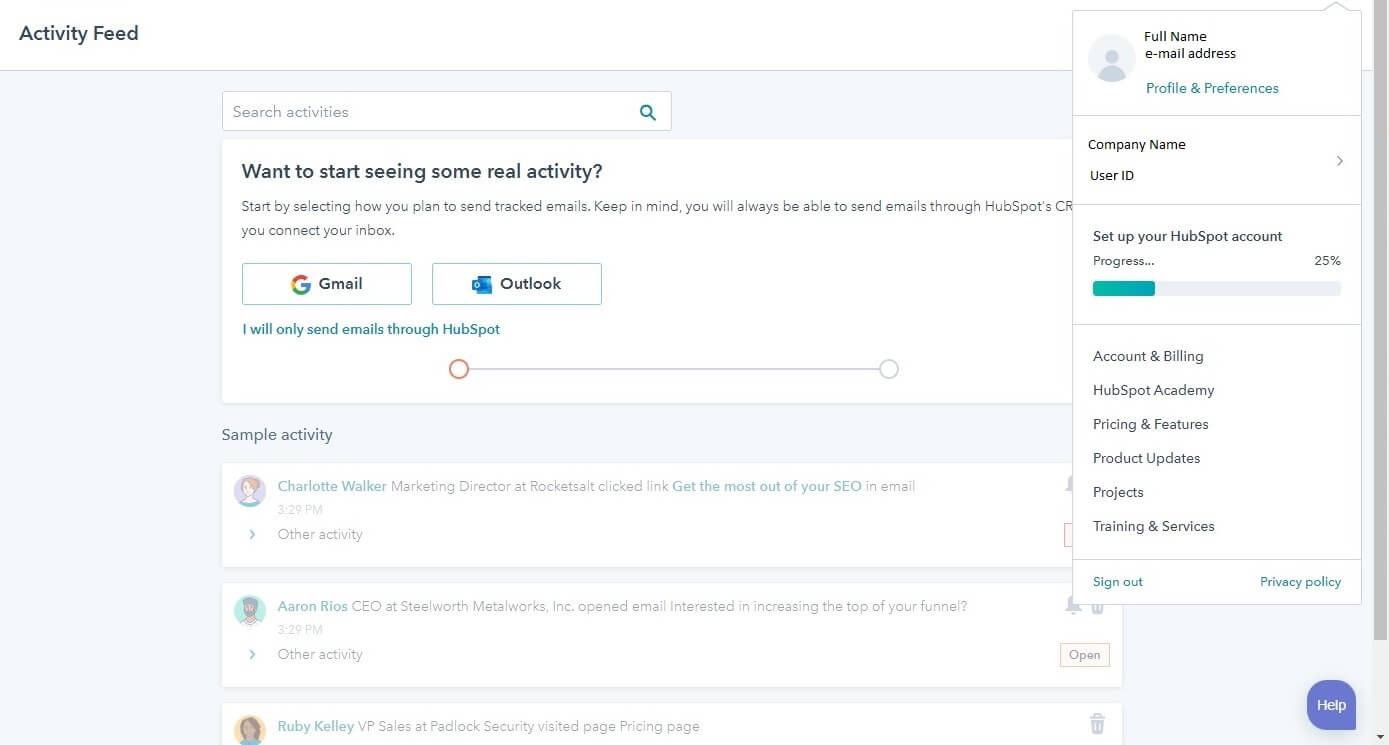Open the Company Name submenu arrow
This screenshot has height=745, width=1389.
pyautogui.click(x=1340, y=159)
